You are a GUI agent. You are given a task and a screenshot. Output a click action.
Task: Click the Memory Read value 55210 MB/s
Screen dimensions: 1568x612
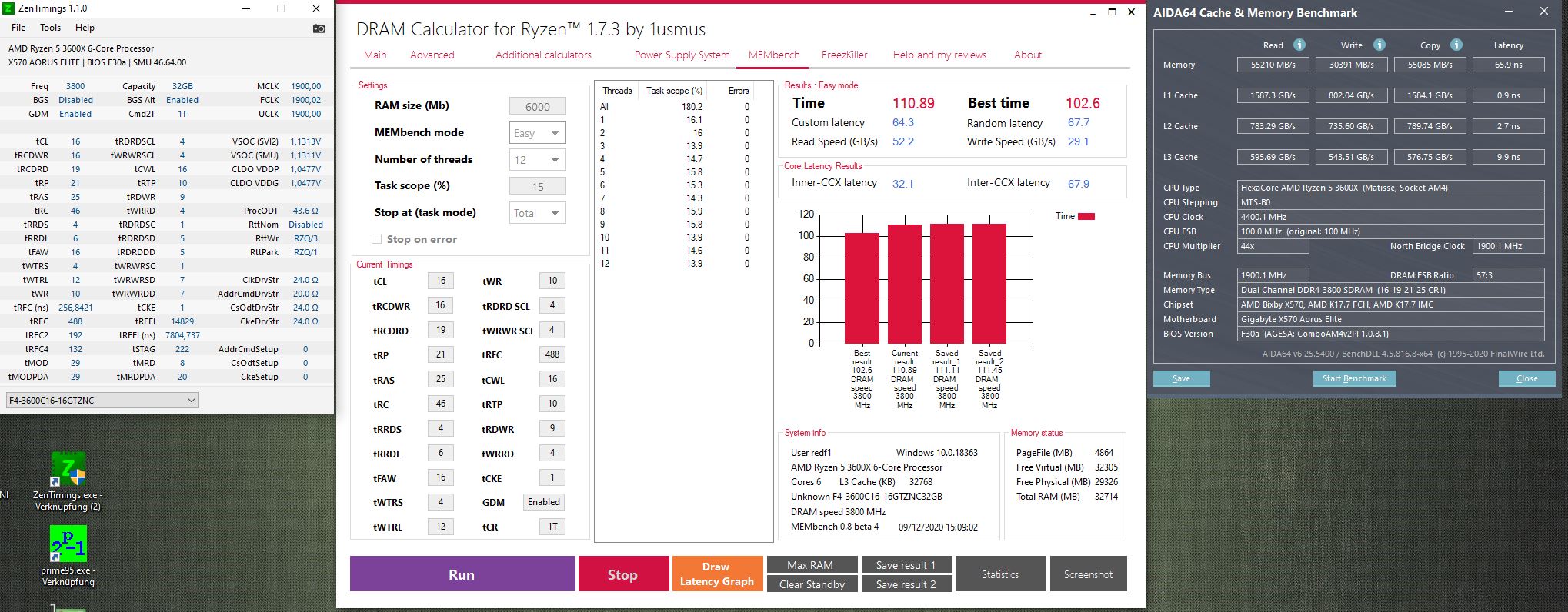1273,65
